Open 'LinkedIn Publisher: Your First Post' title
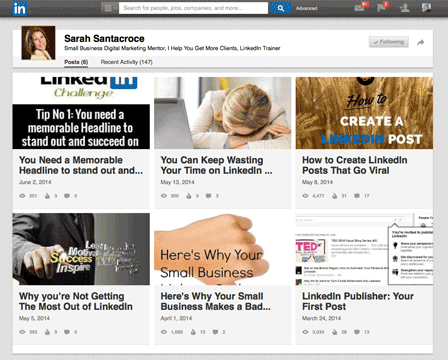 (358, 301)
